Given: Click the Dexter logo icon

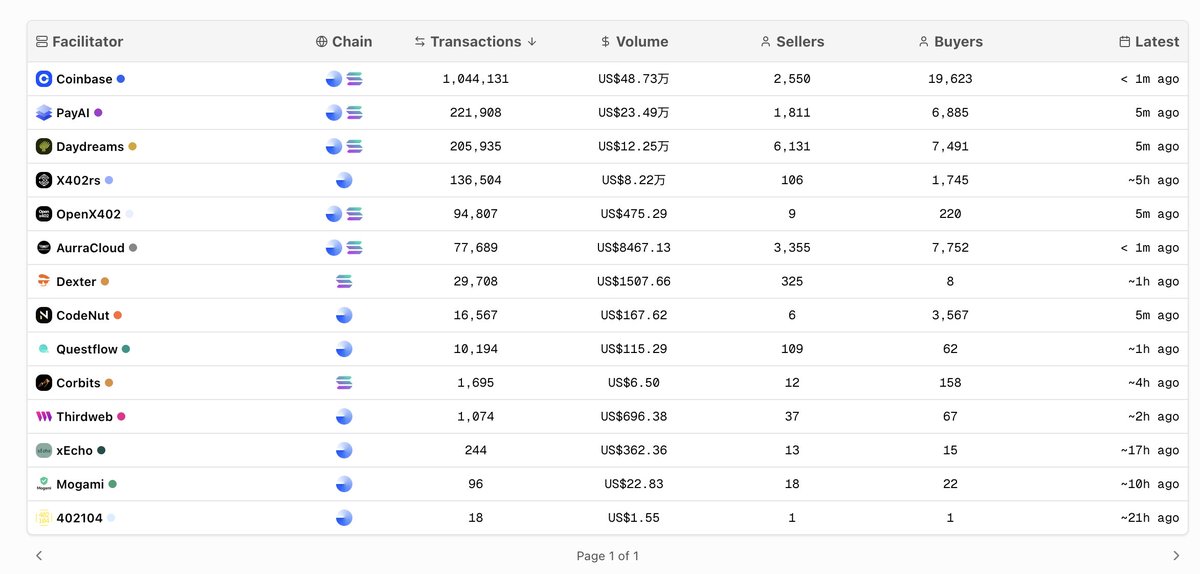Looking at the screenshot, I should (44, 282).
